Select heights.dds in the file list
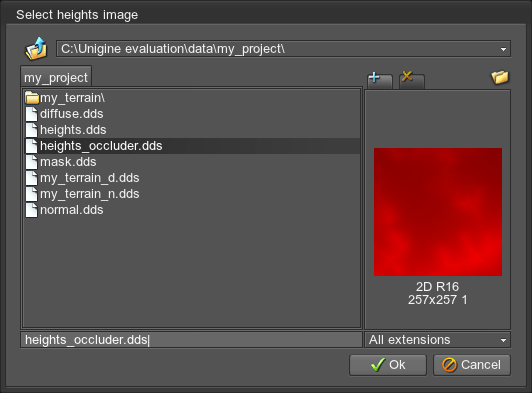Screen dimensions: 532x393 point(192,130)
